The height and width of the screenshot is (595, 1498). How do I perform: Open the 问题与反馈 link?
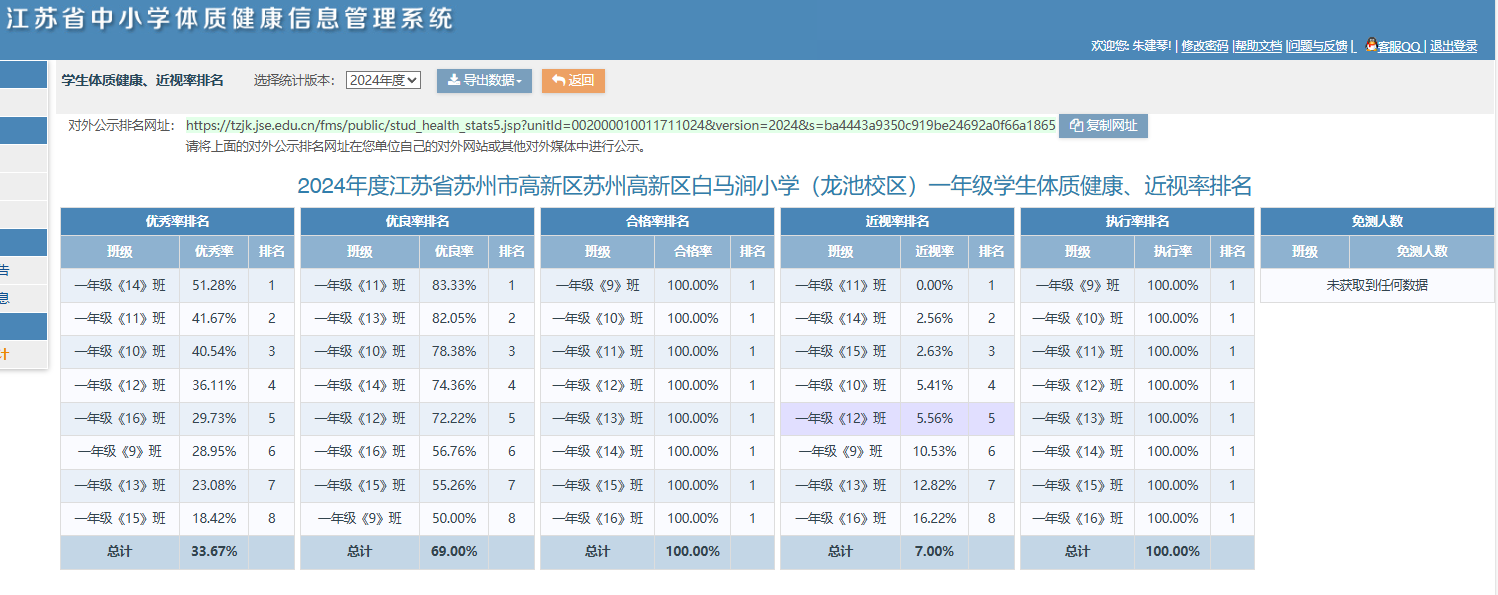click(x=1317, y=46)
